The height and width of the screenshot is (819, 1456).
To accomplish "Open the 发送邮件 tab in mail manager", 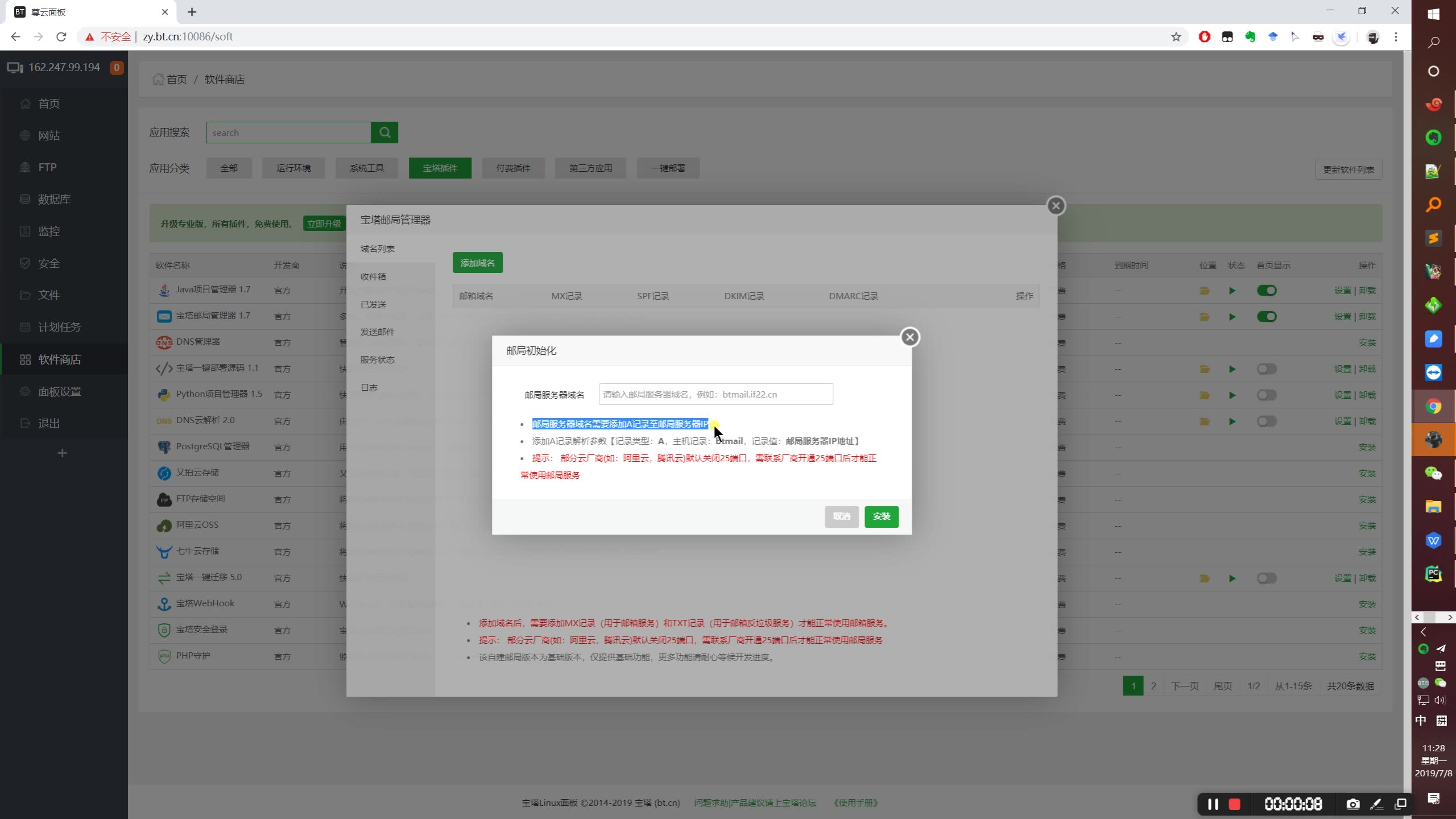I will (x=377, y=332).
